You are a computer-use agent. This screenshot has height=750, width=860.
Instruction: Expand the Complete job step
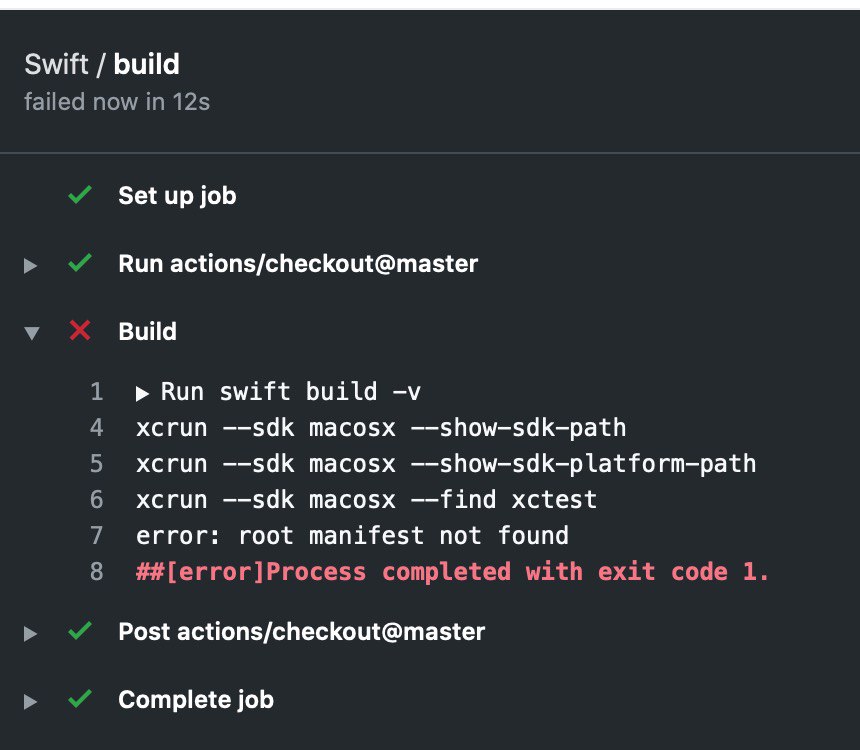(30, 702)
